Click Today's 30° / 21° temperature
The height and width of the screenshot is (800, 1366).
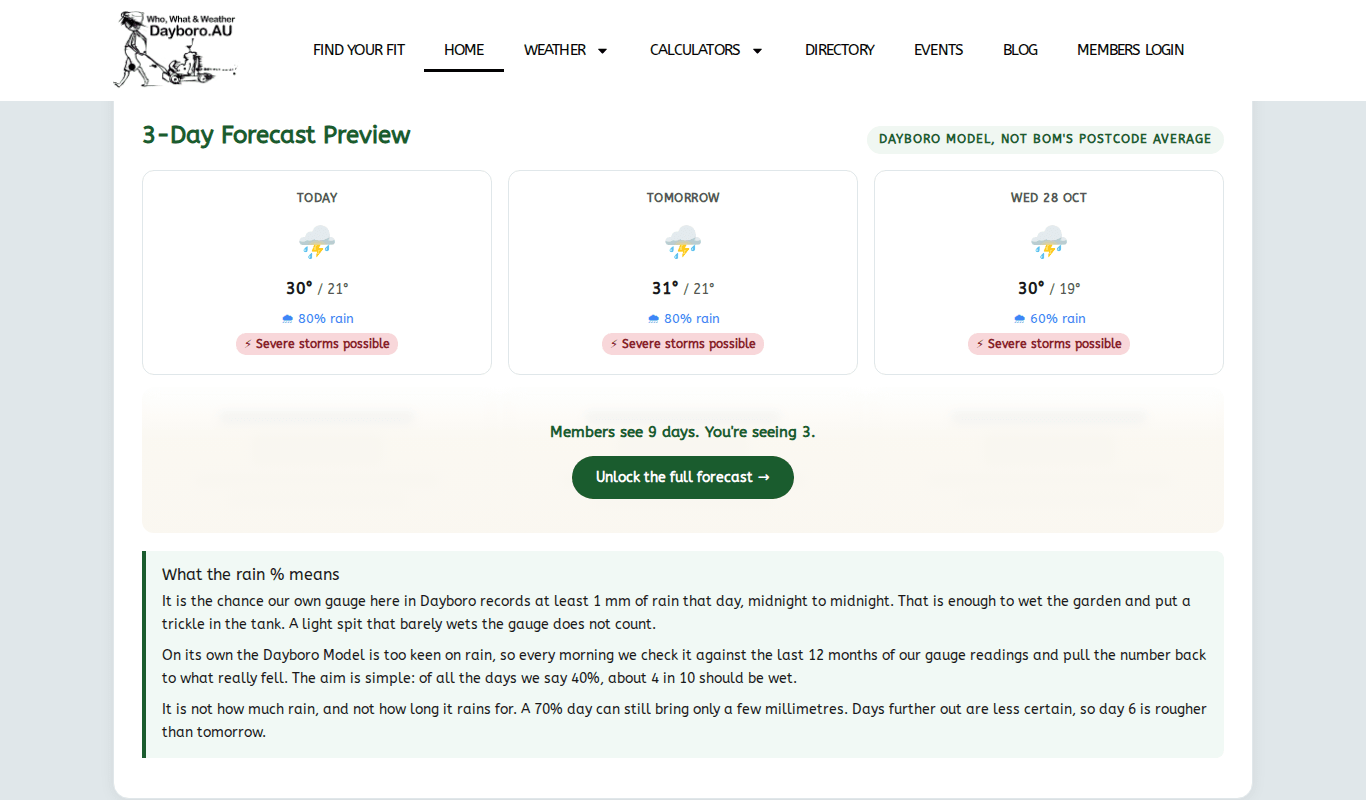pyautogui.click(x=317, y=289)
